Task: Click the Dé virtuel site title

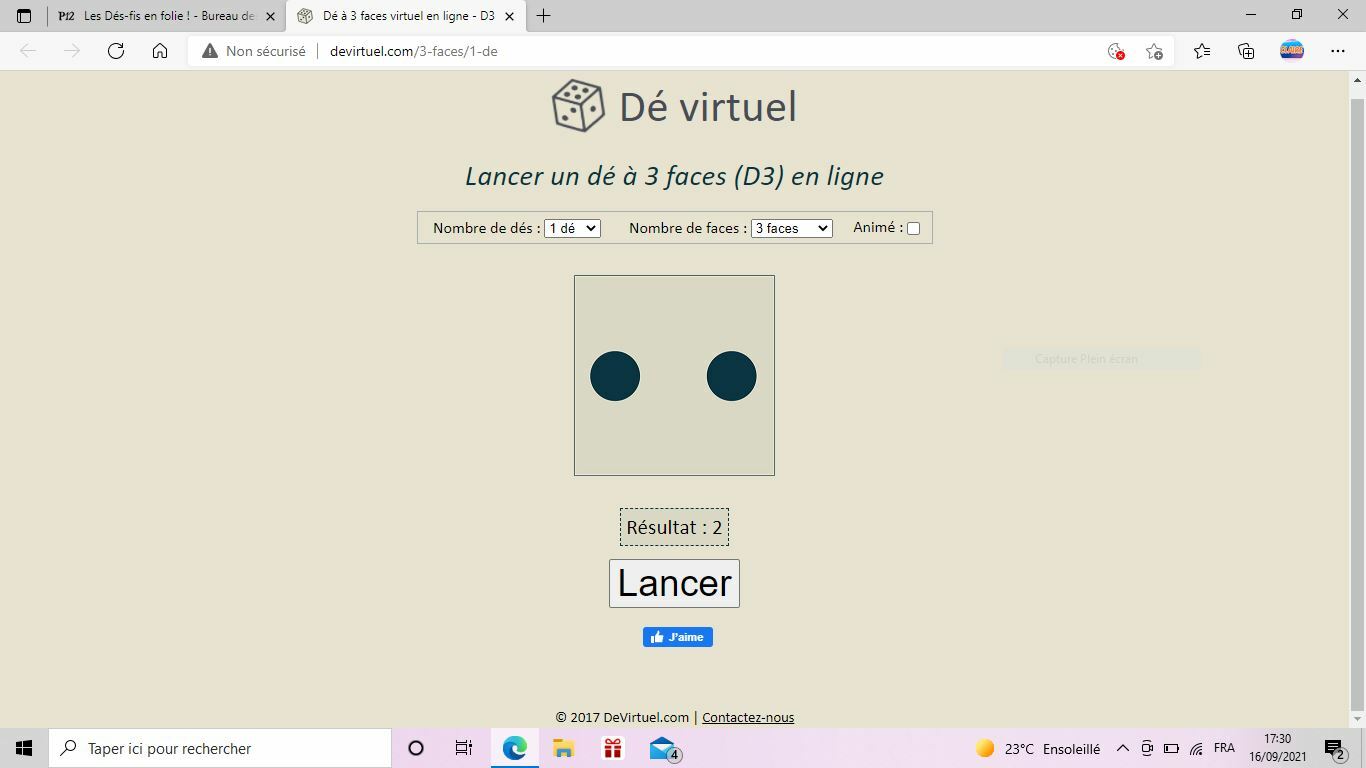Action: pos(708,107)
